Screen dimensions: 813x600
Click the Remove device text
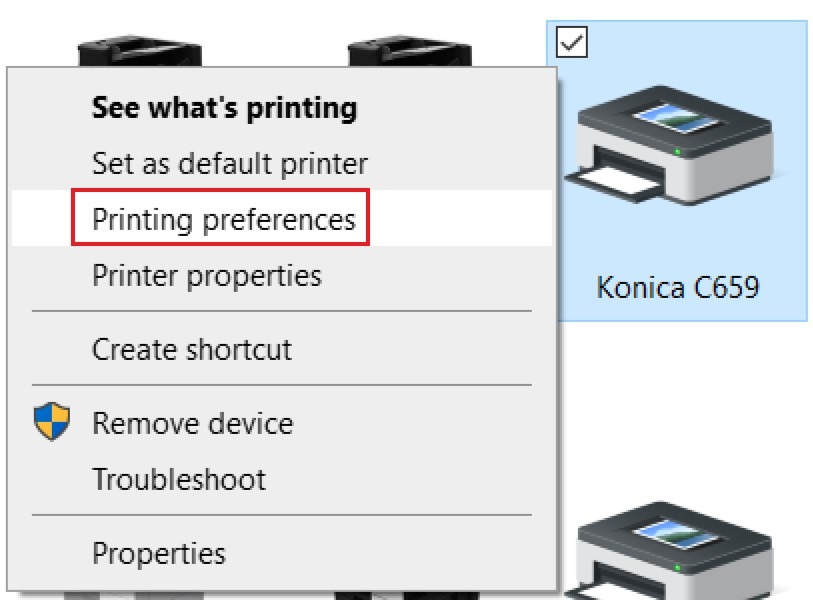(192, 423)
